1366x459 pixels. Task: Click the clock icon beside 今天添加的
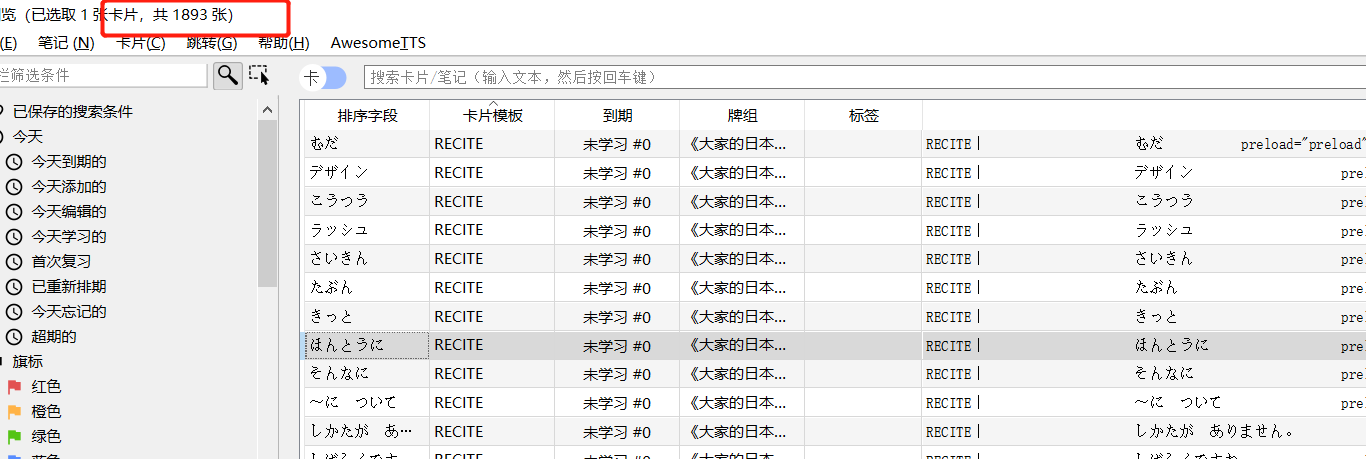14,187
